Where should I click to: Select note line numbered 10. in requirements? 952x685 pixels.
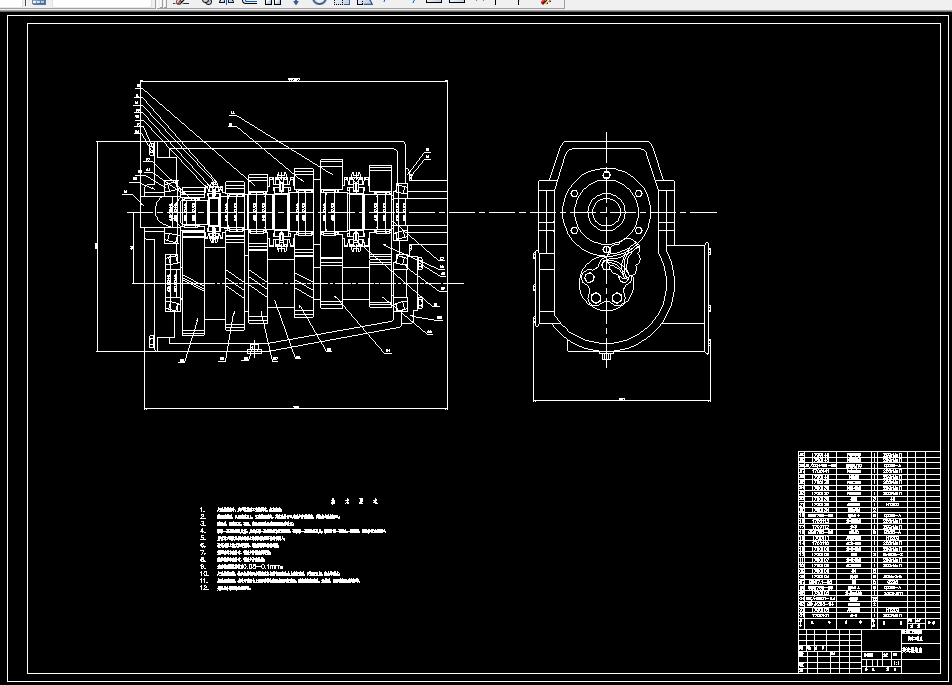(x=270, y=573)
